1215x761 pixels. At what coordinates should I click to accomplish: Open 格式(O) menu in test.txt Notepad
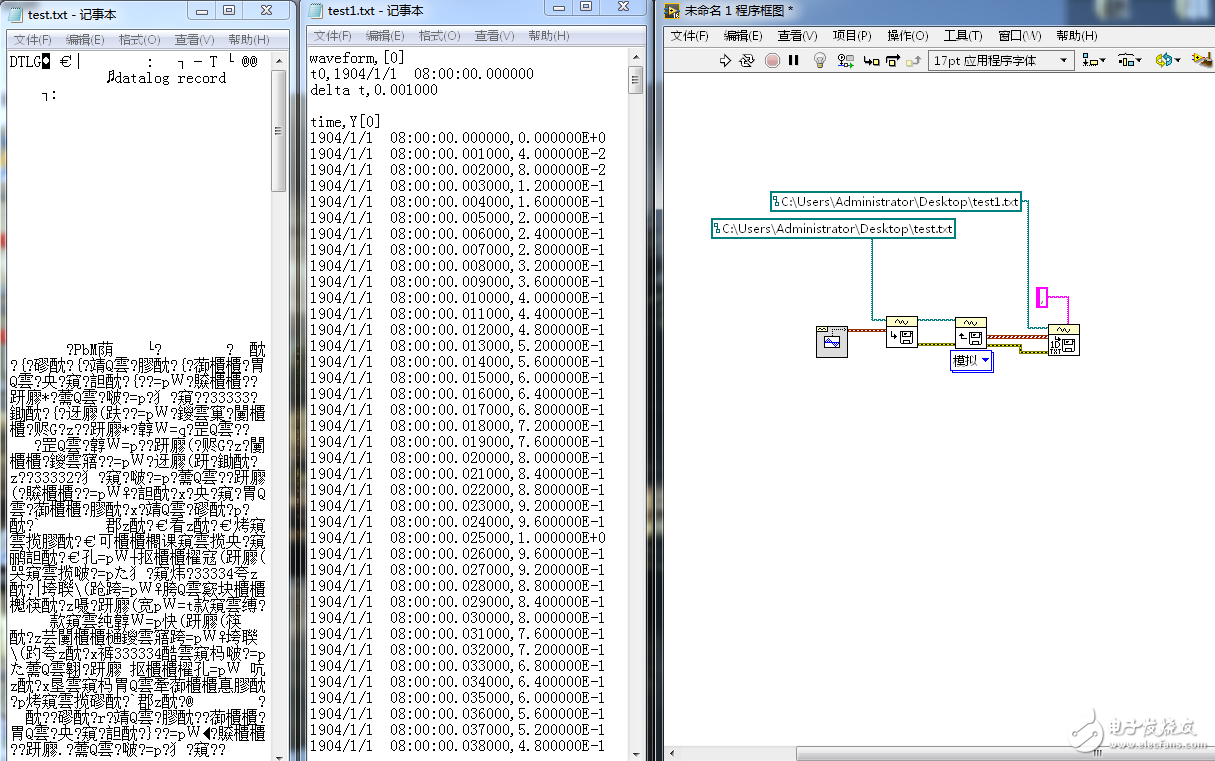(x=139, y=40)
